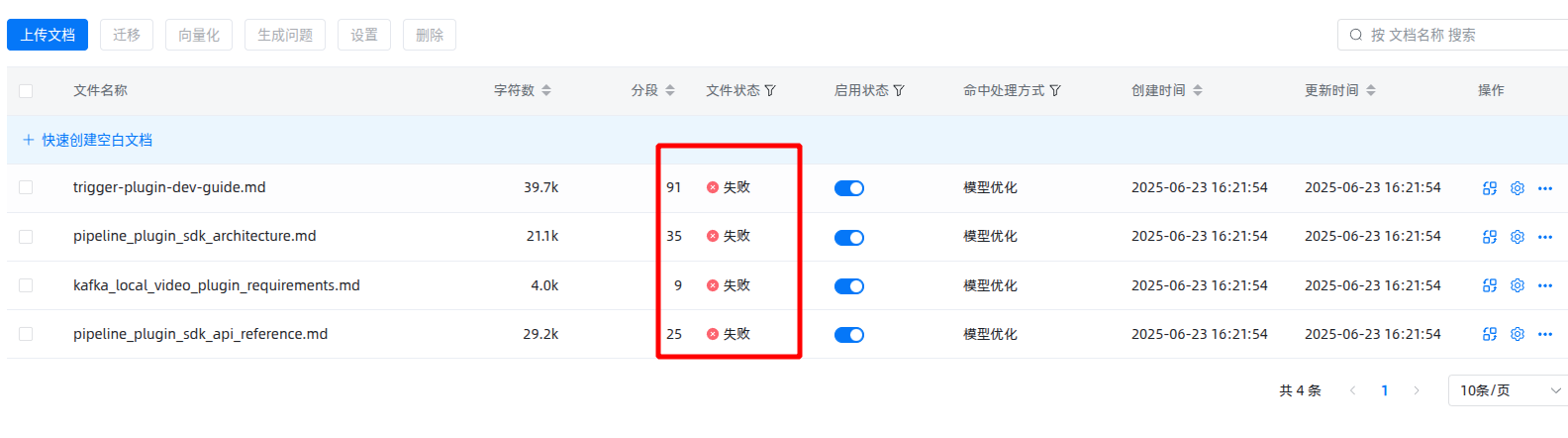The height and width of the screenshot is (438, 1568).
Task: Open more options for kafka_local_video_plugin_requirements.md
Action: 1545,285
